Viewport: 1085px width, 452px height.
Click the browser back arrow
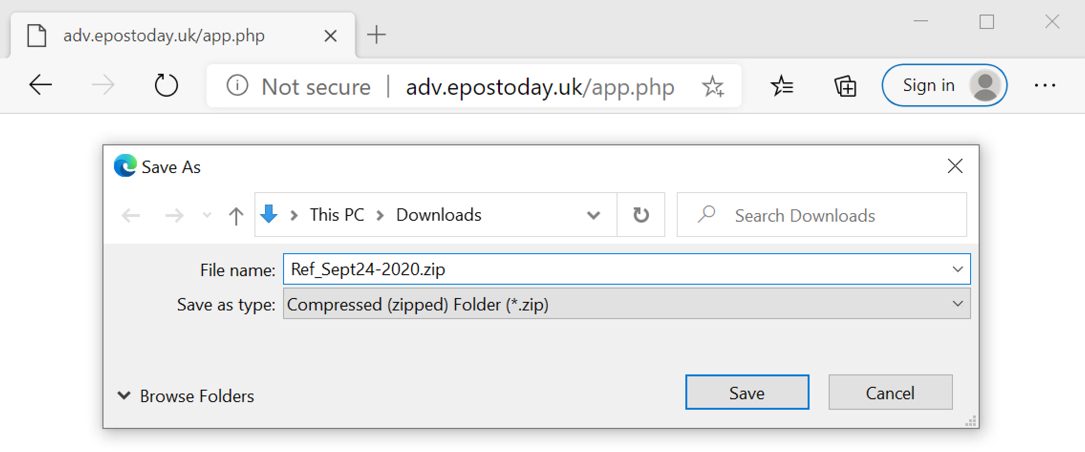(41, 86)
